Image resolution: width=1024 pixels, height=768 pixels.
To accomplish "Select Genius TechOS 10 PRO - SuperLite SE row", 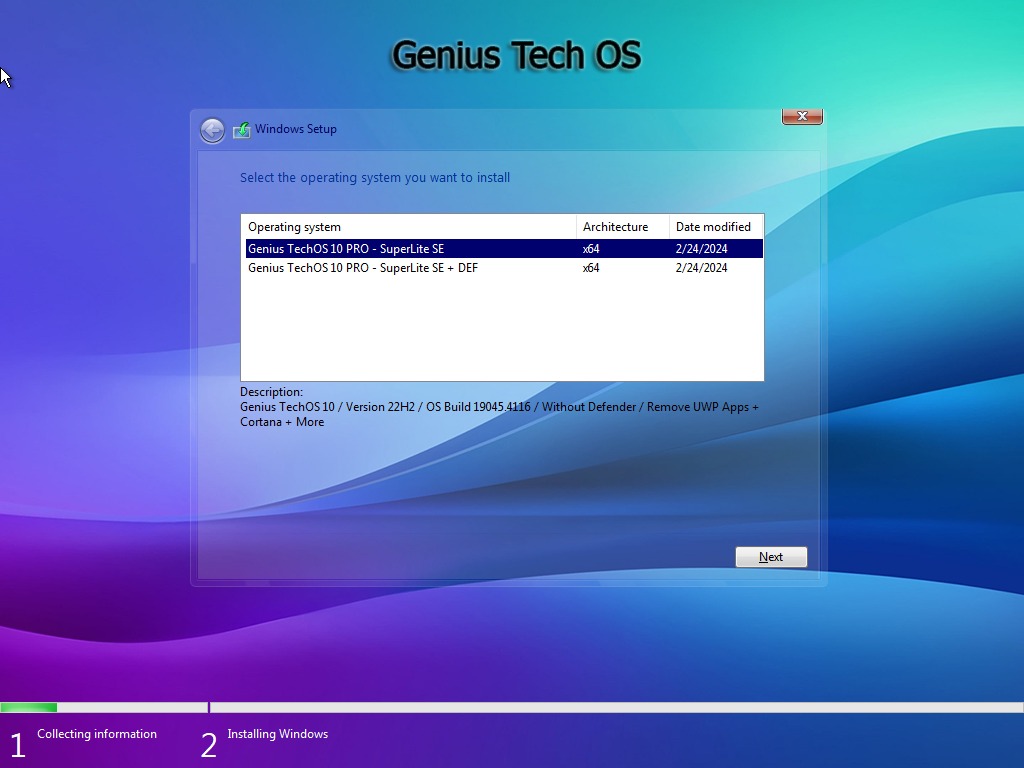I will 504,249.
